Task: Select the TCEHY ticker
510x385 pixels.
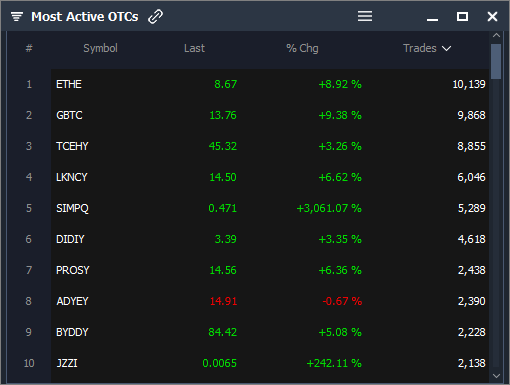Action: click(x=72, y=146)
